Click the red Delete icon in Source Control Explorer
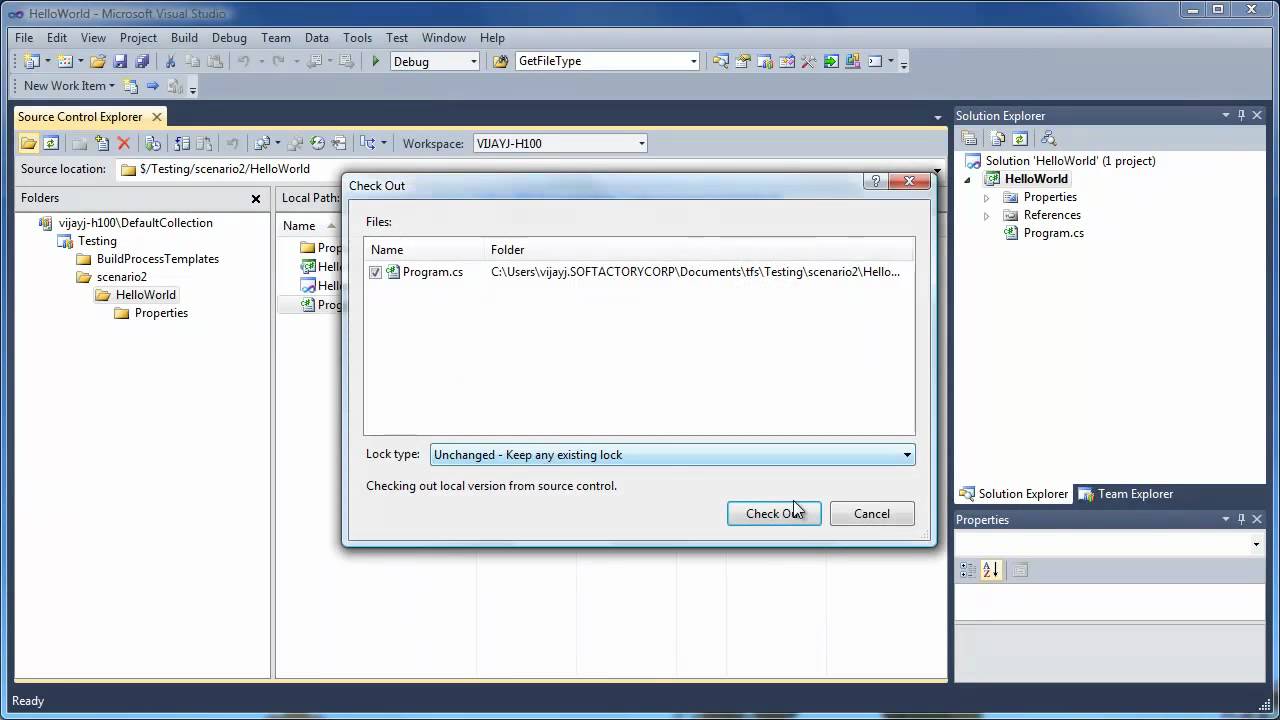This screenshot has height=720, width=1280. (x=124, y=143)
